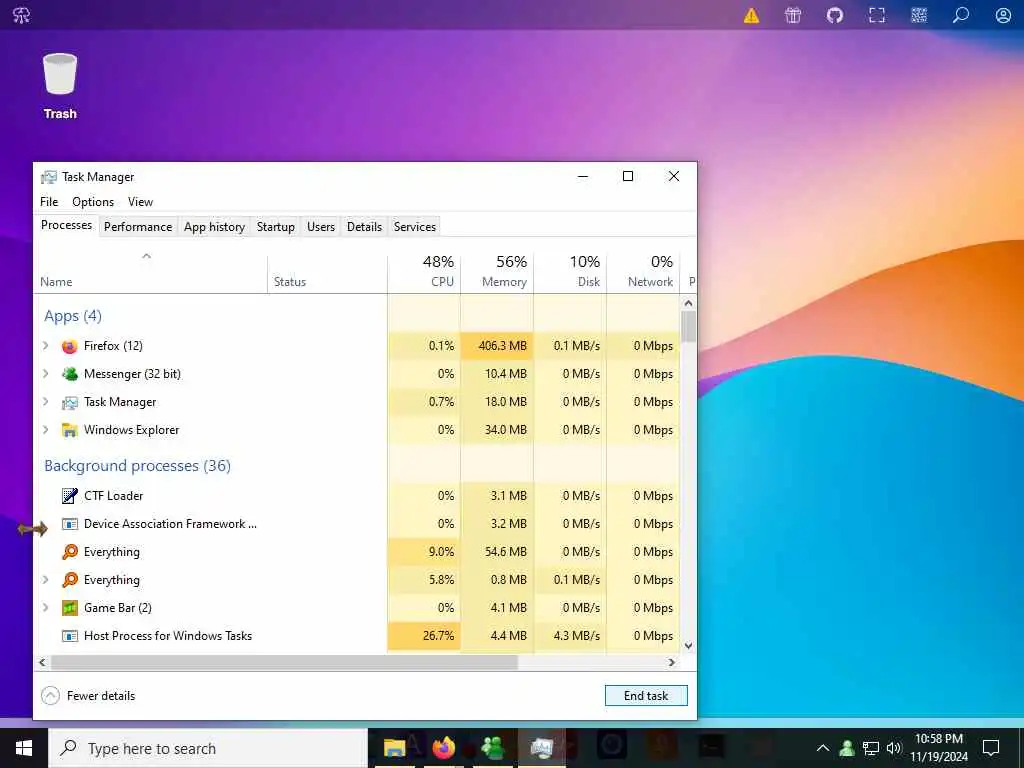Click the horizontal scrollbar right arrow
Image resolution: width=1024 pixels, height=768 pixels.
[671, 662]
